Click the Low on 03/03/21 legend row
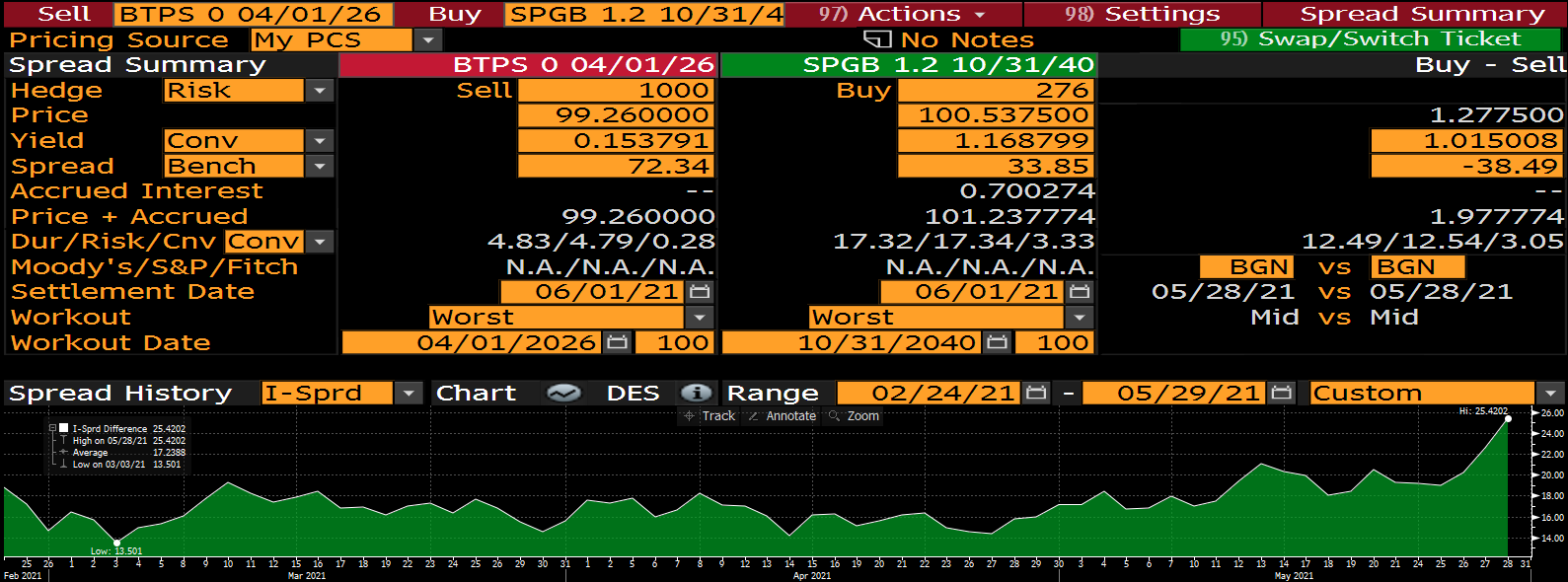Viewport: 1568px width, 582px height. [122, 465]
